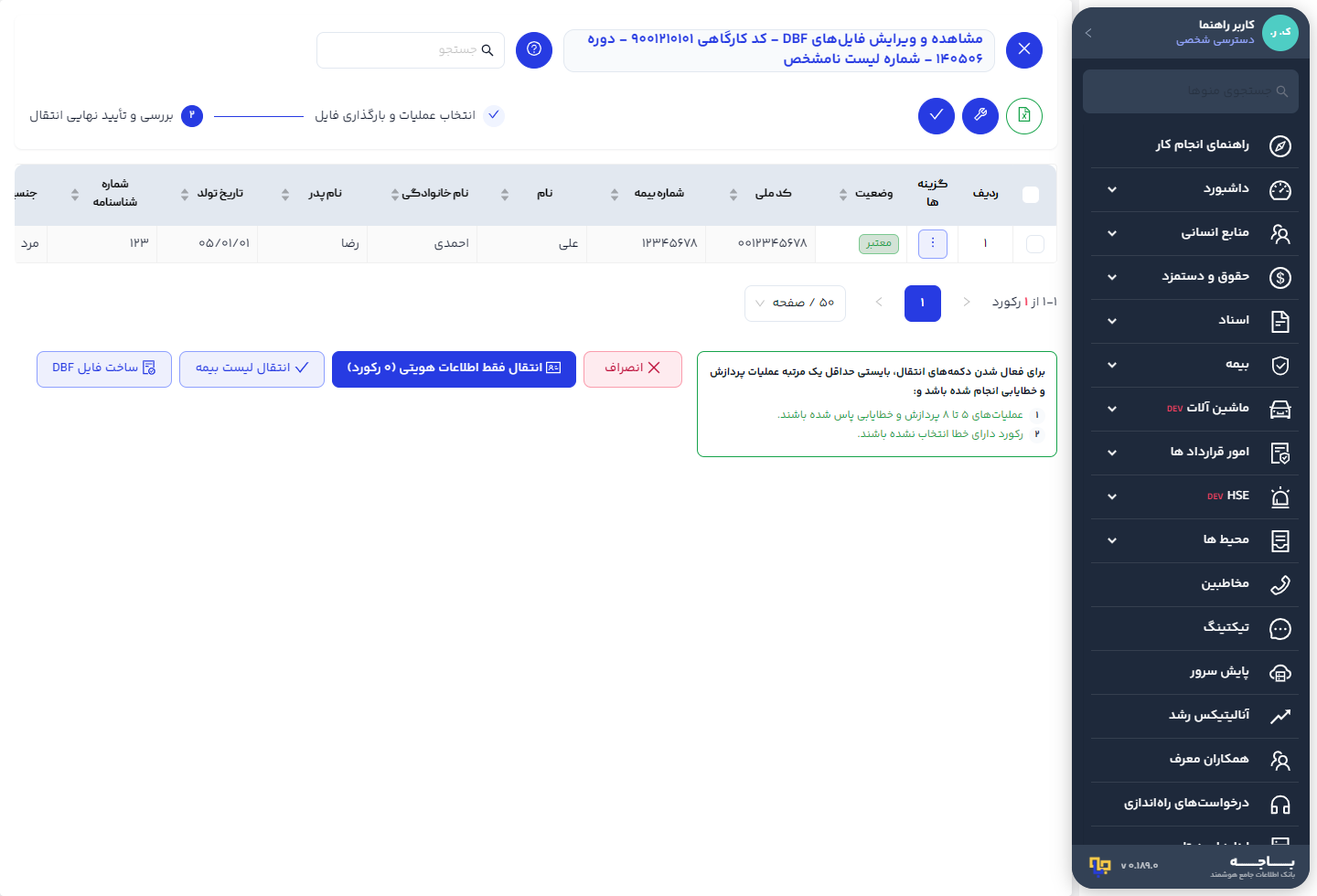The height and width of the screenshot is (896, 1317).
Task: Open the ۵۰ / صفحه page size dropdown
Action: point(795,303)
